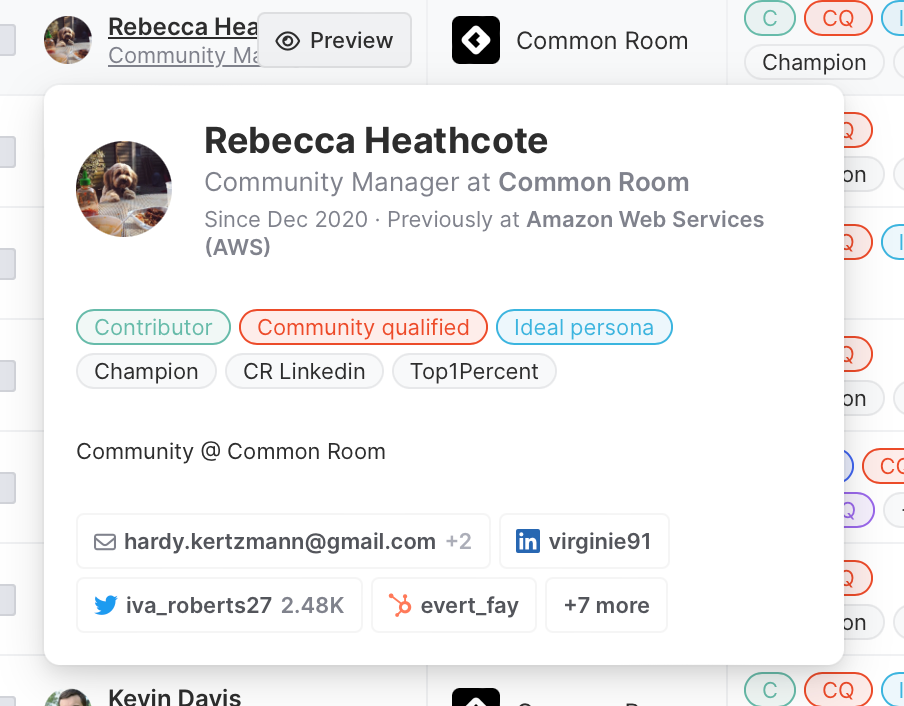Open Kevin Davis member row
Viewport: 904px width, 706px height.
(x=174, y=697)
